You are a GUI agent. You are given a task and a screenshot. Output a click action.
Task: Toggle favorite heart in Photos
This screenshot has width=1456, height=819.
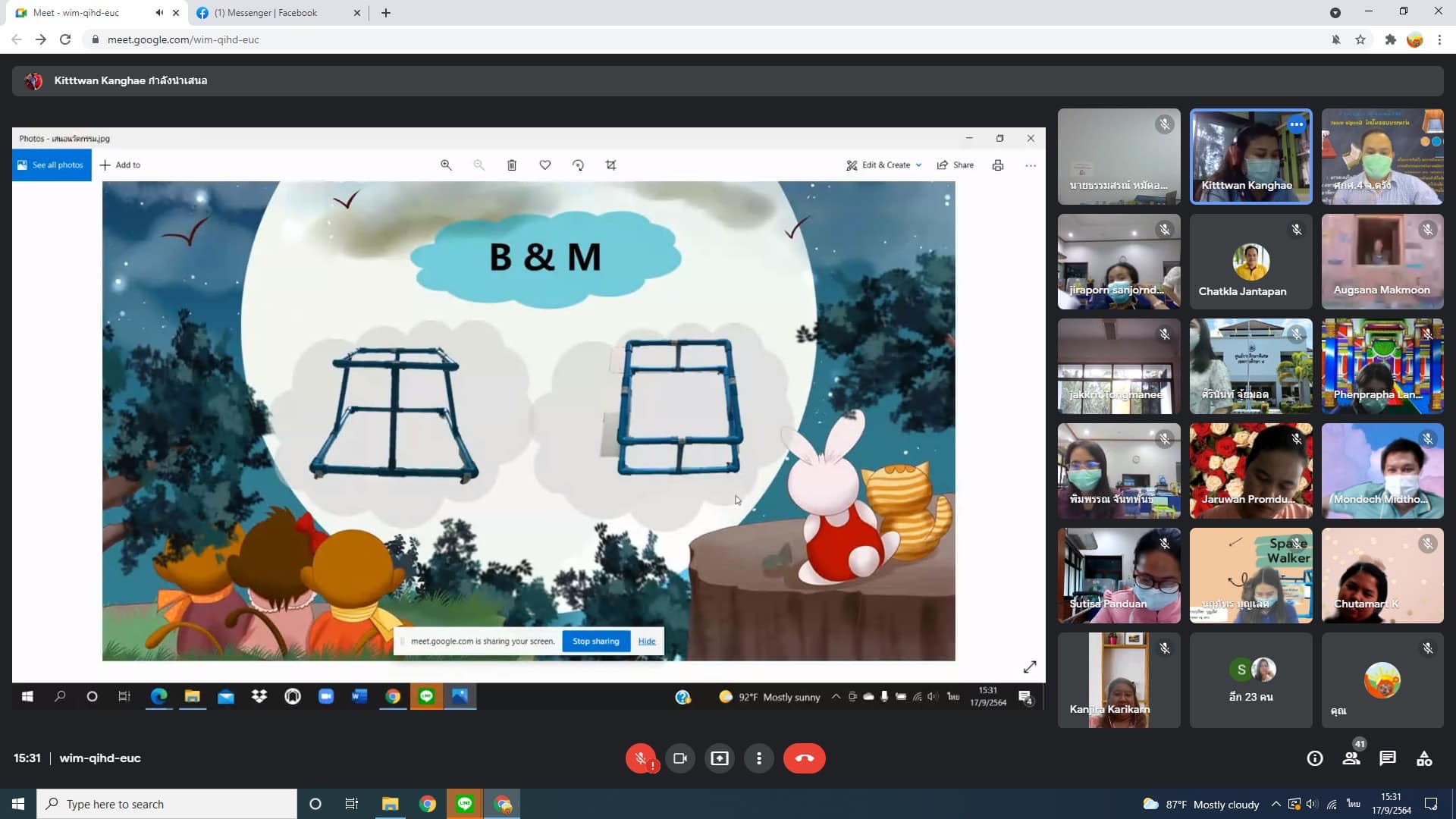(545, 165)
